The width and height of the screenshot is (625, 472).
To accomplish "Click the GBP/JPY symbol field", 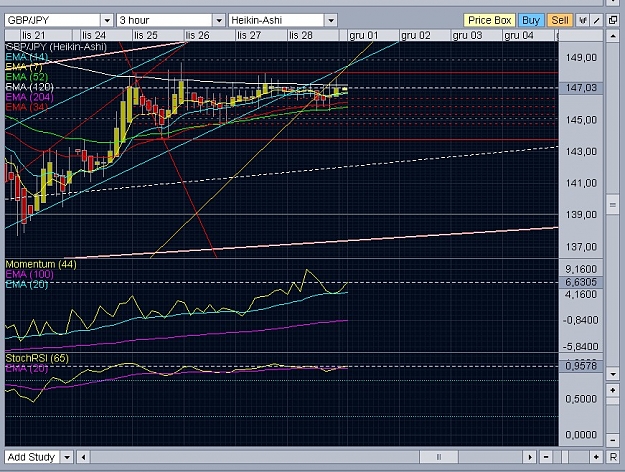I will tap(53, 20).
